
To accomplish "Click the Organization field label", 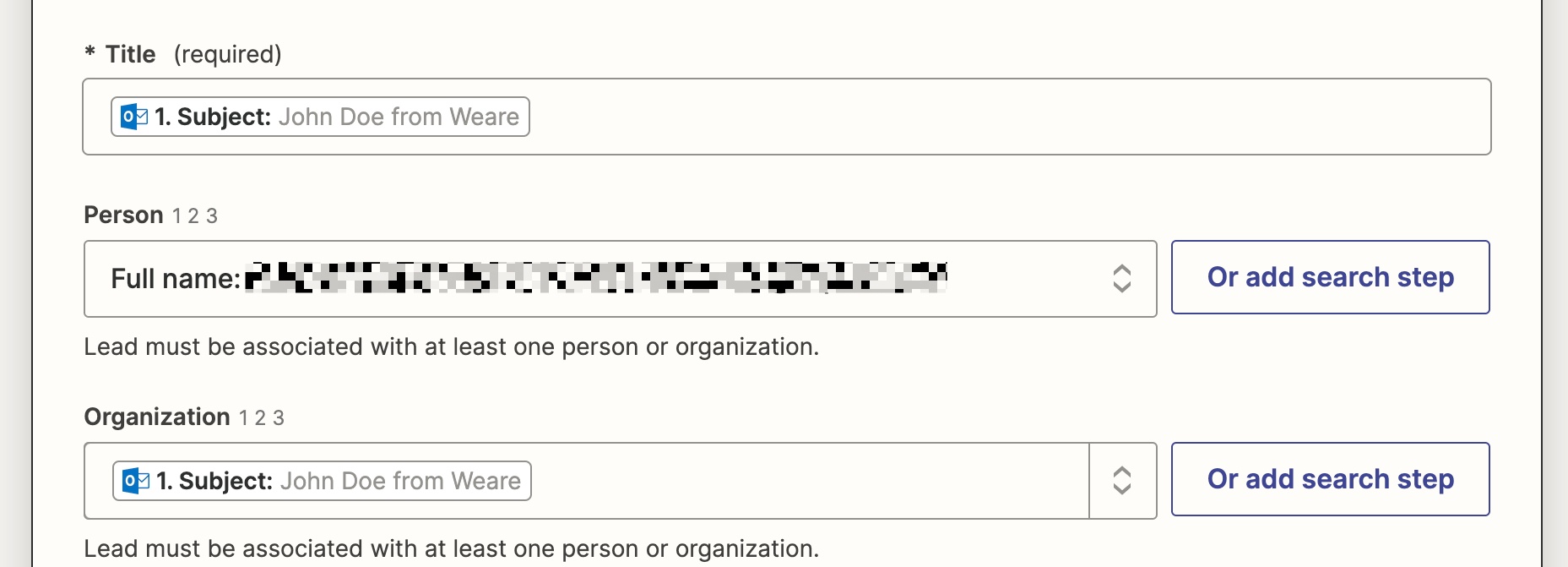I will [x=157, y=417].
